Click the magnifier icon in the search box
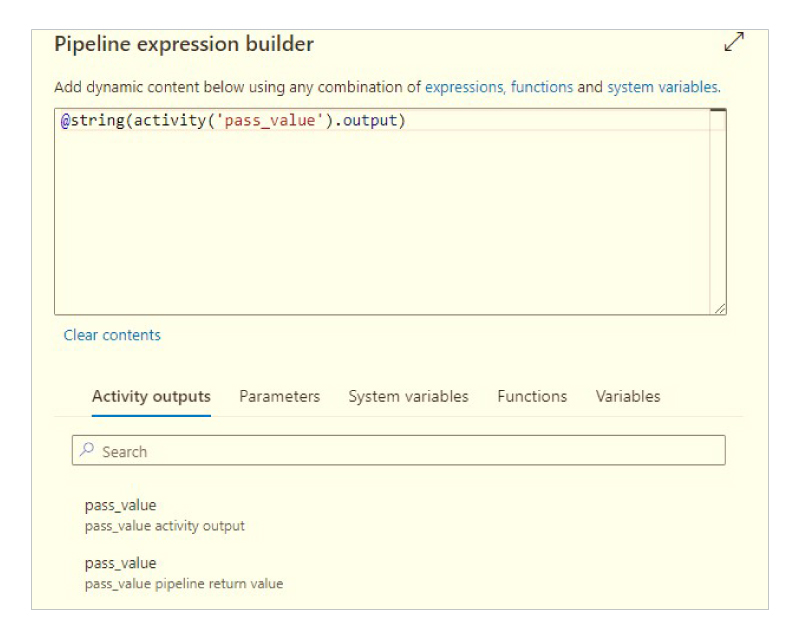This screenshot has height=638, width=800. tap(87, 450)
